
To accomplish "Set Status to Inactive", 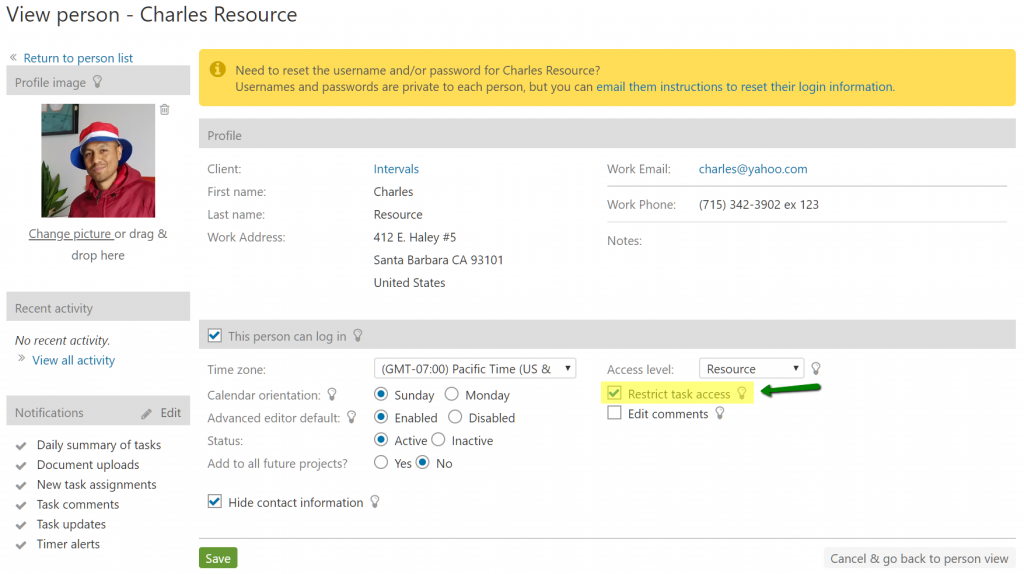I will tap(438, 440).
